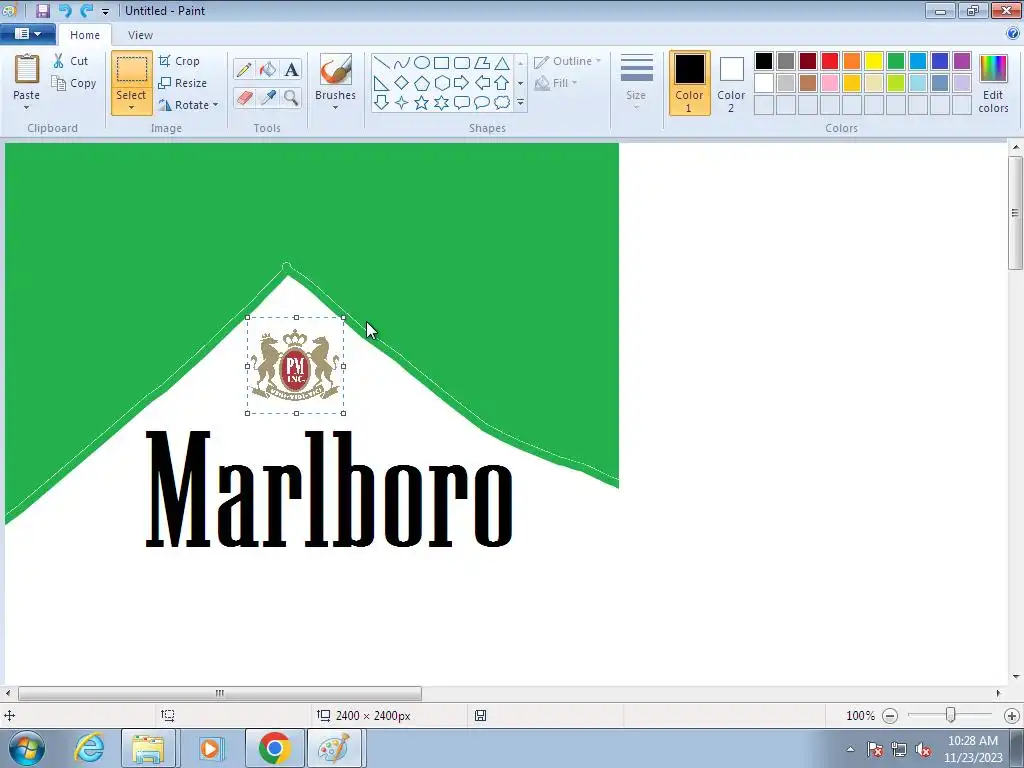
Task: Click the horizontal scrollbar thumb
Action: [219, 693]
